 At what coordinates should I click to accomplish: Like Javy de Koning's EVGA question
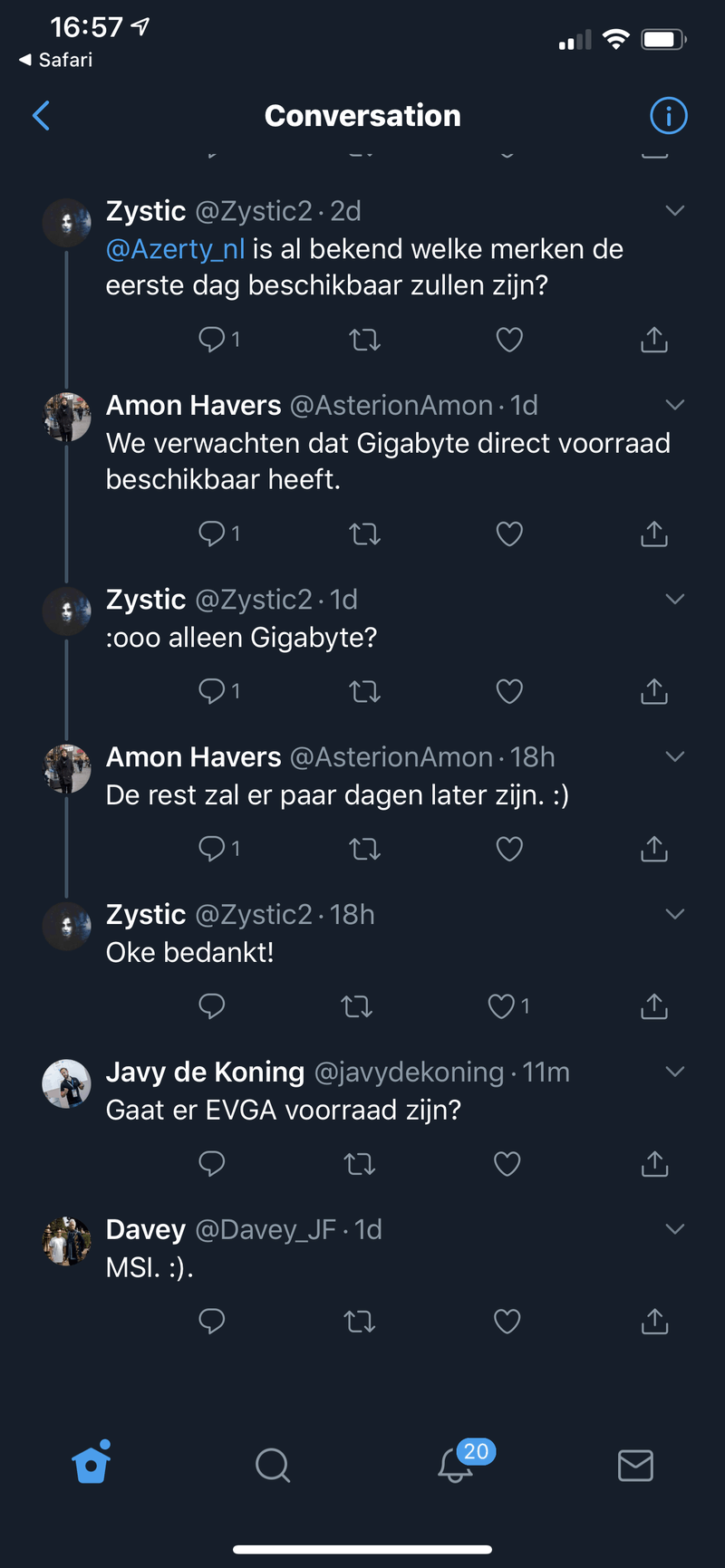tap(507, 1163)
